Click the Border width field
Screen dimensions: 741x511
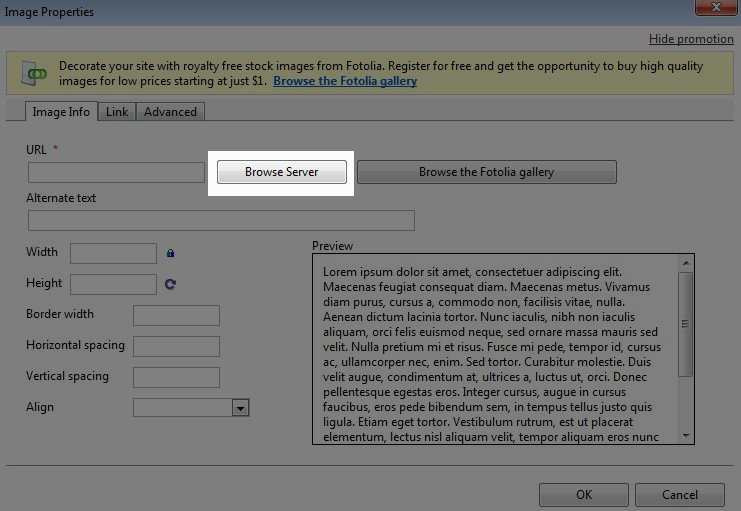176,315
